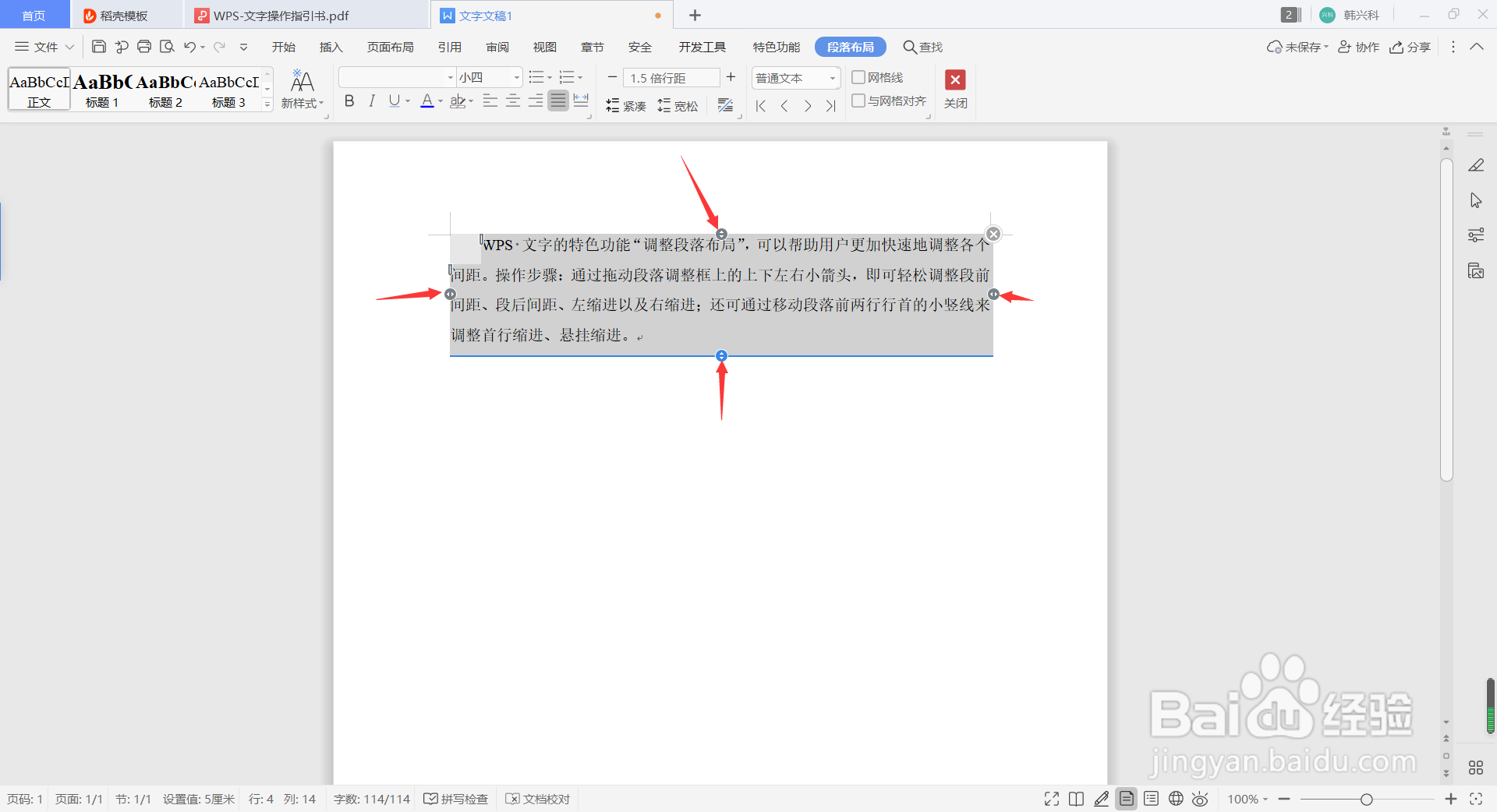The height and width of the screenshot is (812, 1497).
Task: Click distributed alignment icon
Action: [x=581, y=101]
